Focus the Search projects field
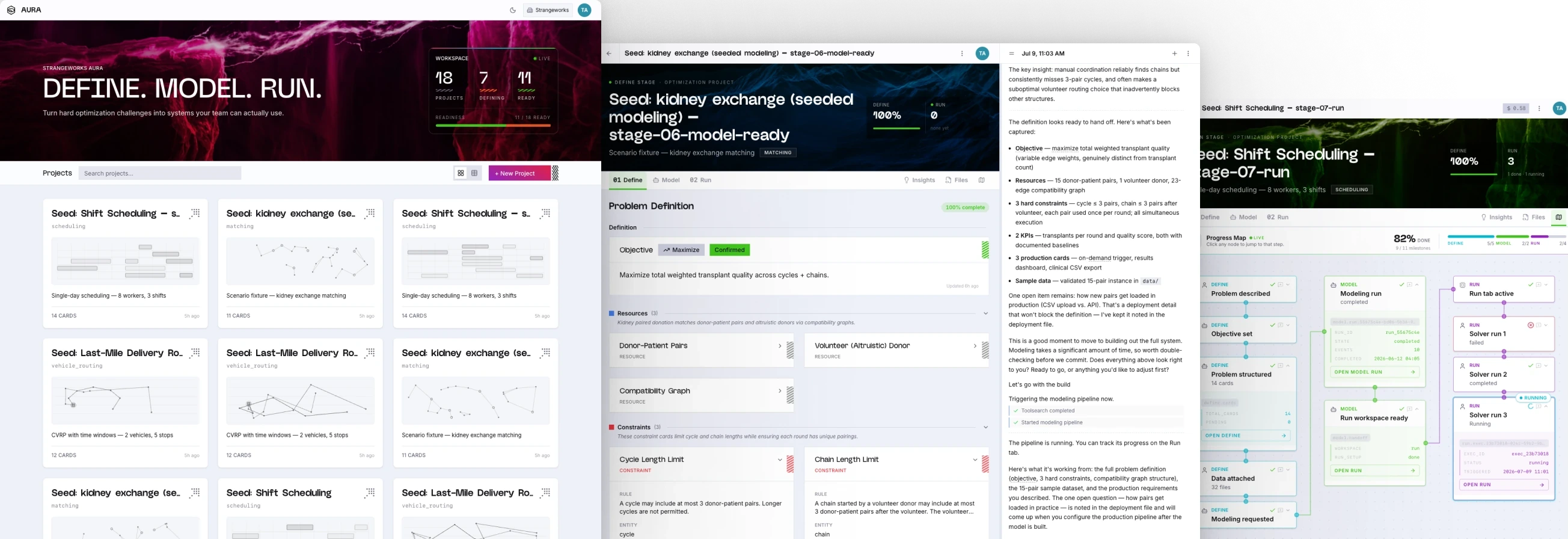The width and height of the screenshot is (1568, 539). 159,173
